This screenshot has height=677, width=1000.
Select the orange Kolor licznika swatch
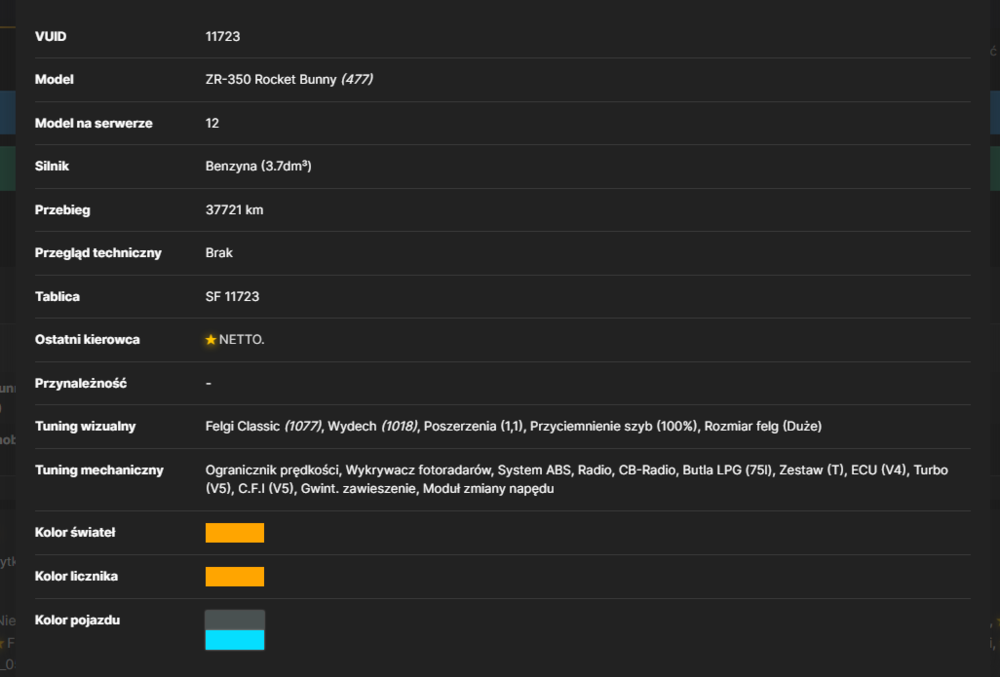235,576
